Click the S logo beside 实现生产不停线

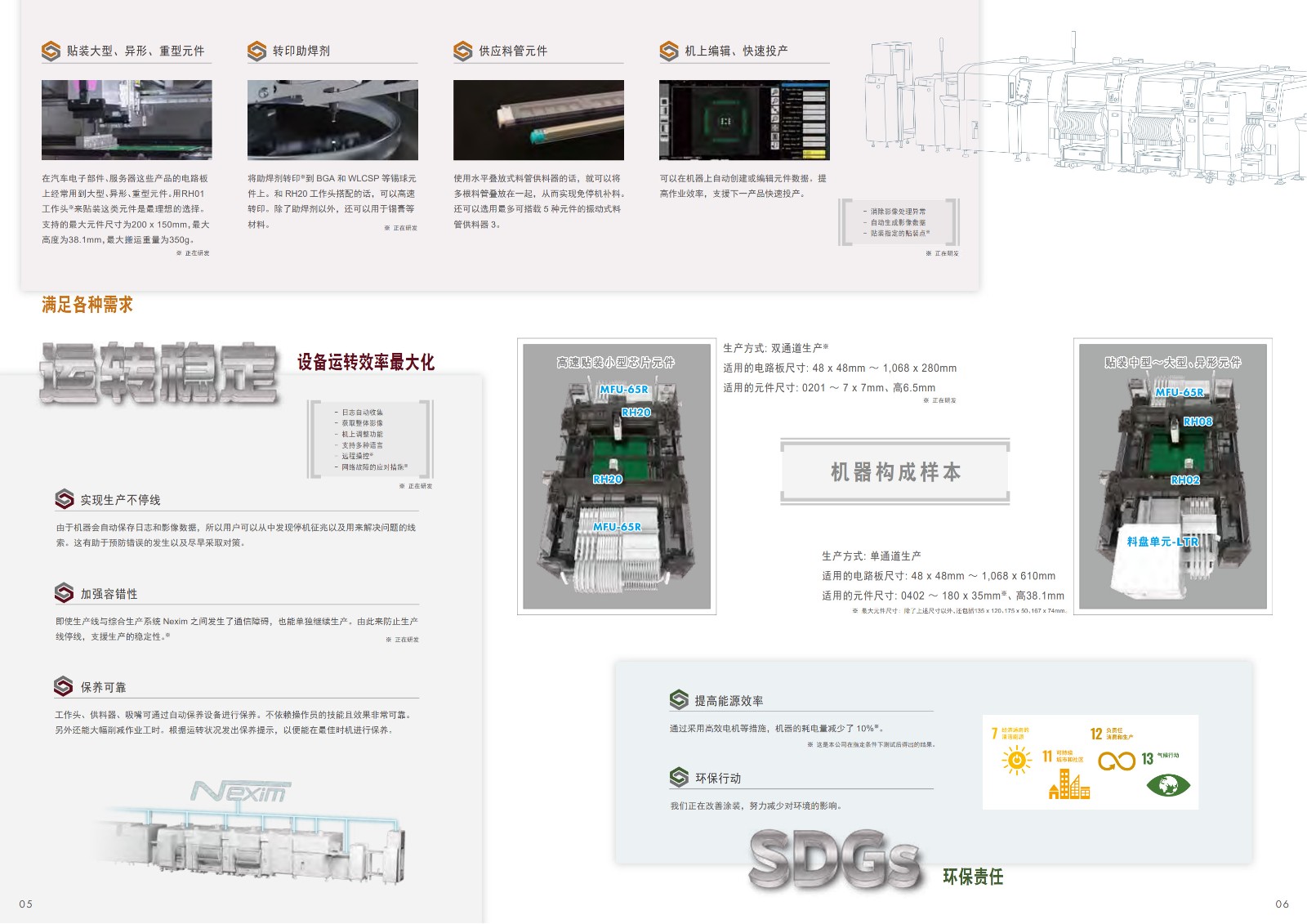click(x=65, y=499)
